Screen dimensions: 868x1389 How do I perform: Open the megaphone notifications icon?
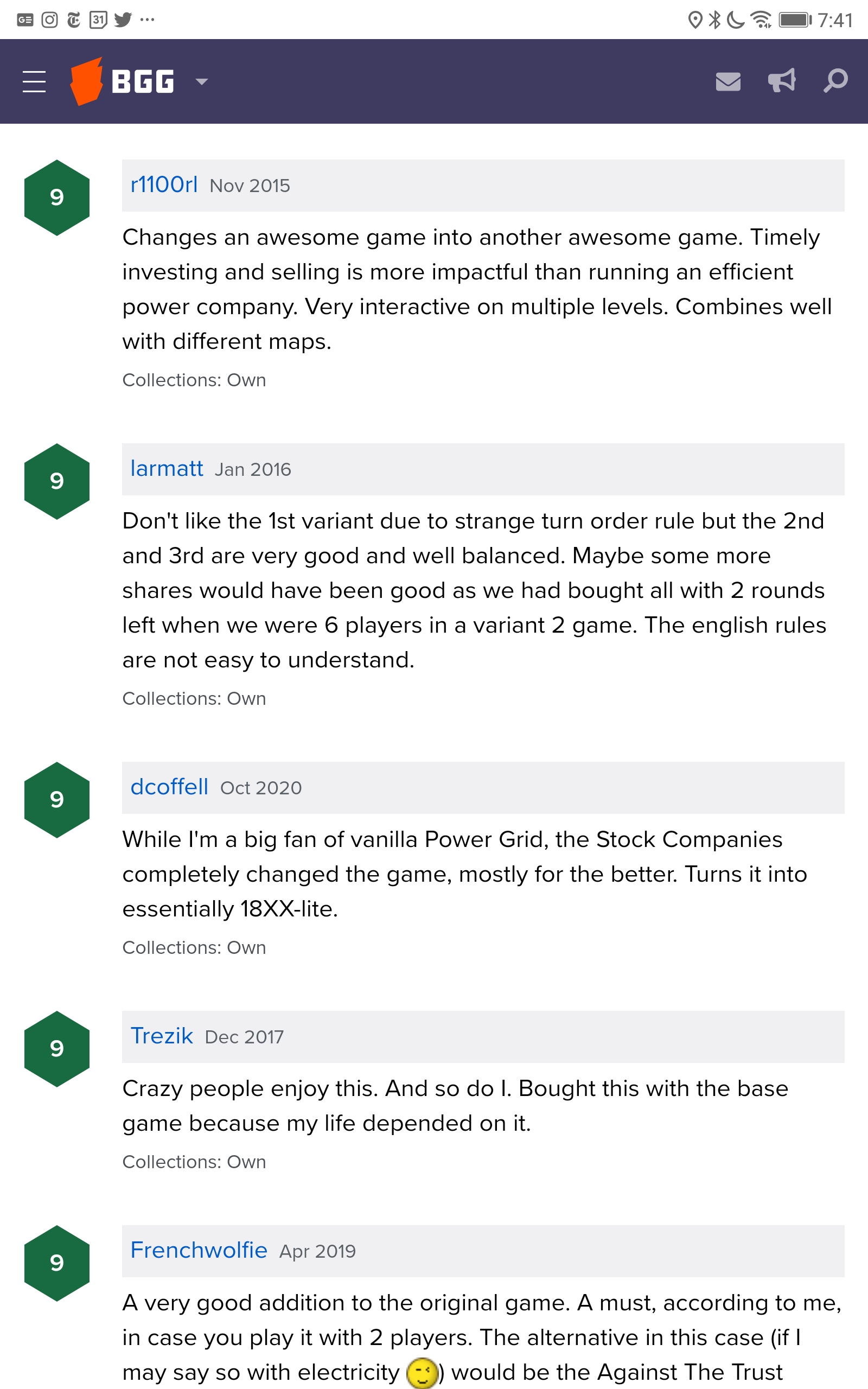[x=782, y=81]
